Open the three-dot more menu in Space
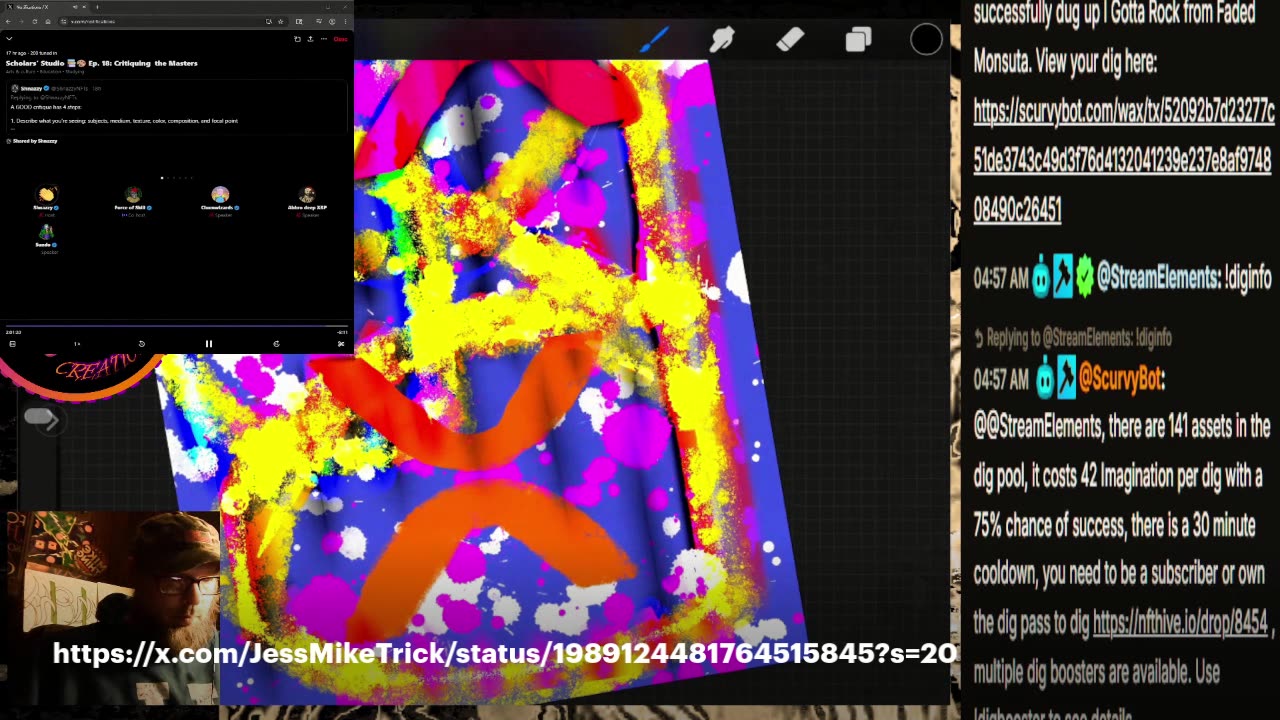 click(323, 39)
